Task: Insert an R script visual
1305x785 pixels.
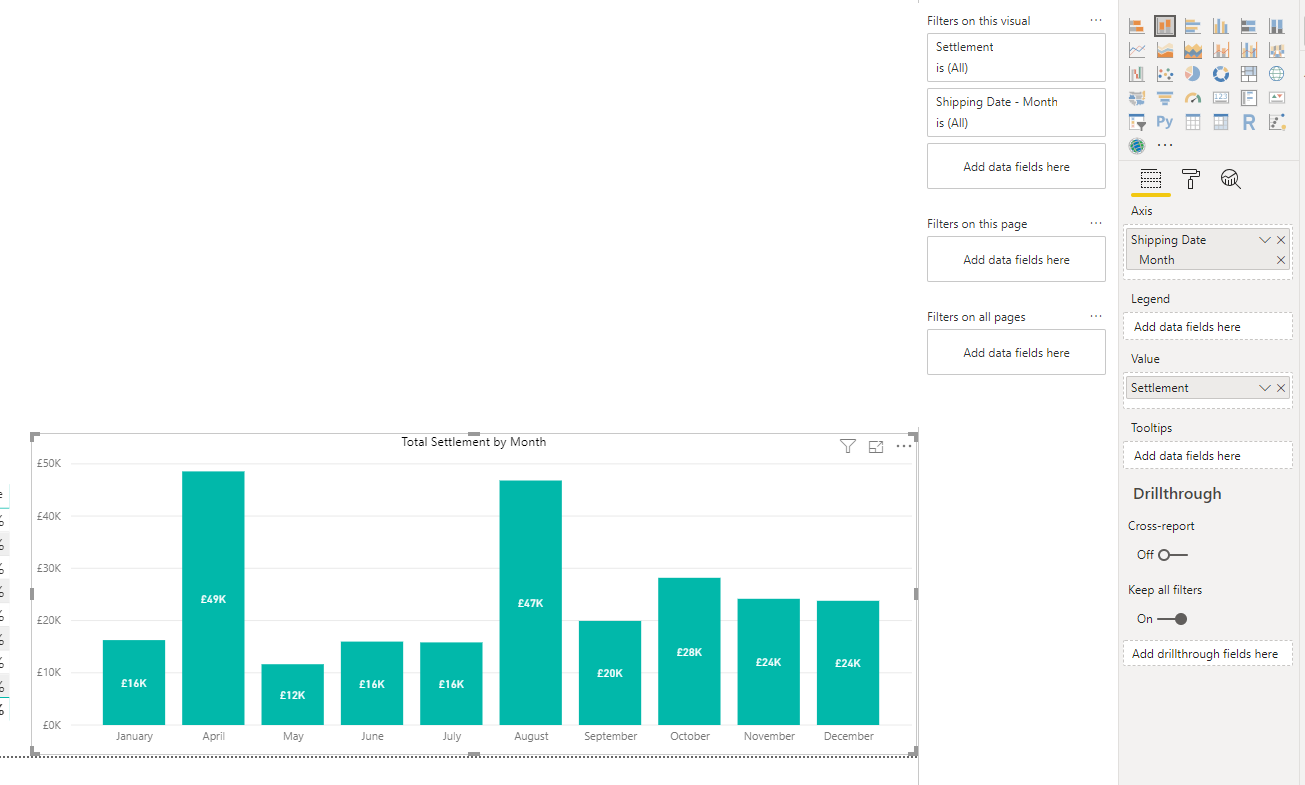Action: coord(1249,122)
